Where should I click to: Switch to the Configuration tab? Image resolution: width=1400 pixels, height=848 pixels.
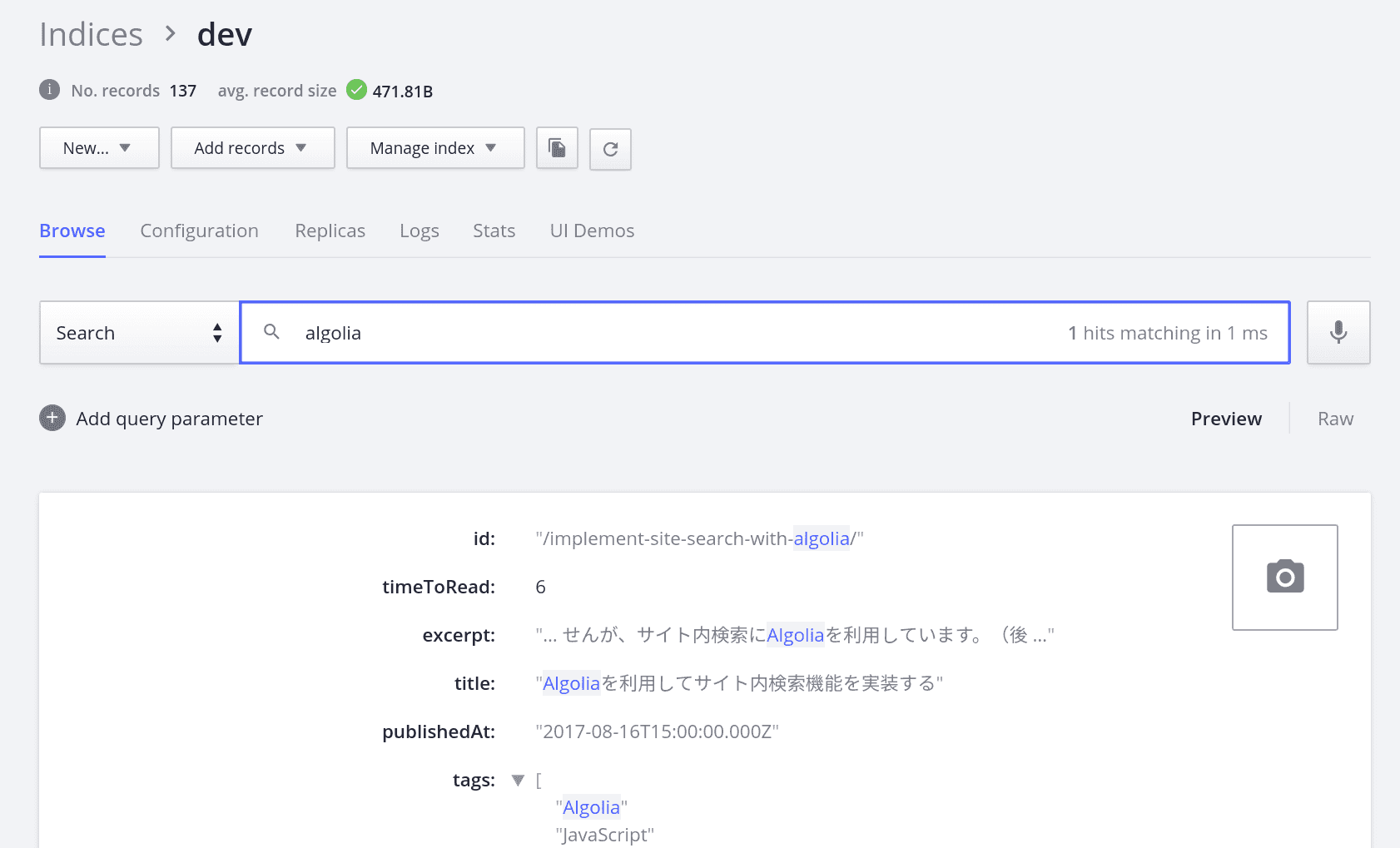[199, 231]
